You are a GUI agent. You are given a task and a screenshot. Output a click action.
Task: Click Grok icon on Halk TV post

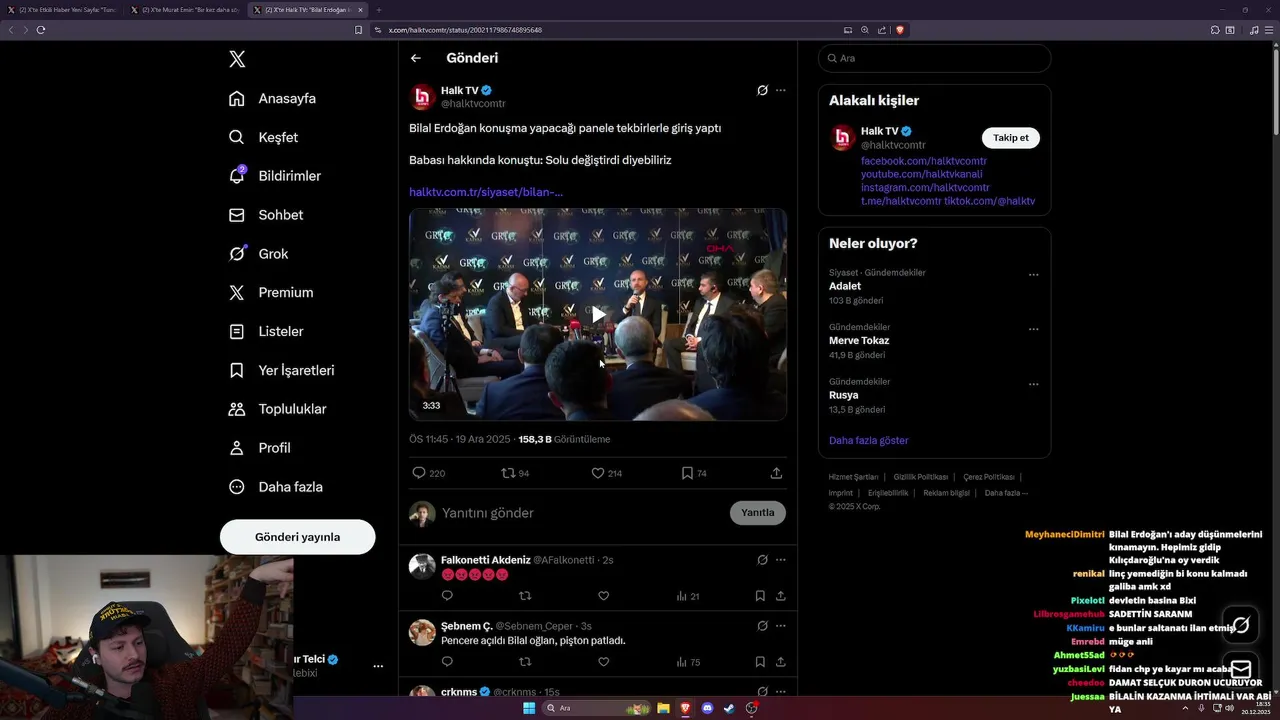point(762,90)
